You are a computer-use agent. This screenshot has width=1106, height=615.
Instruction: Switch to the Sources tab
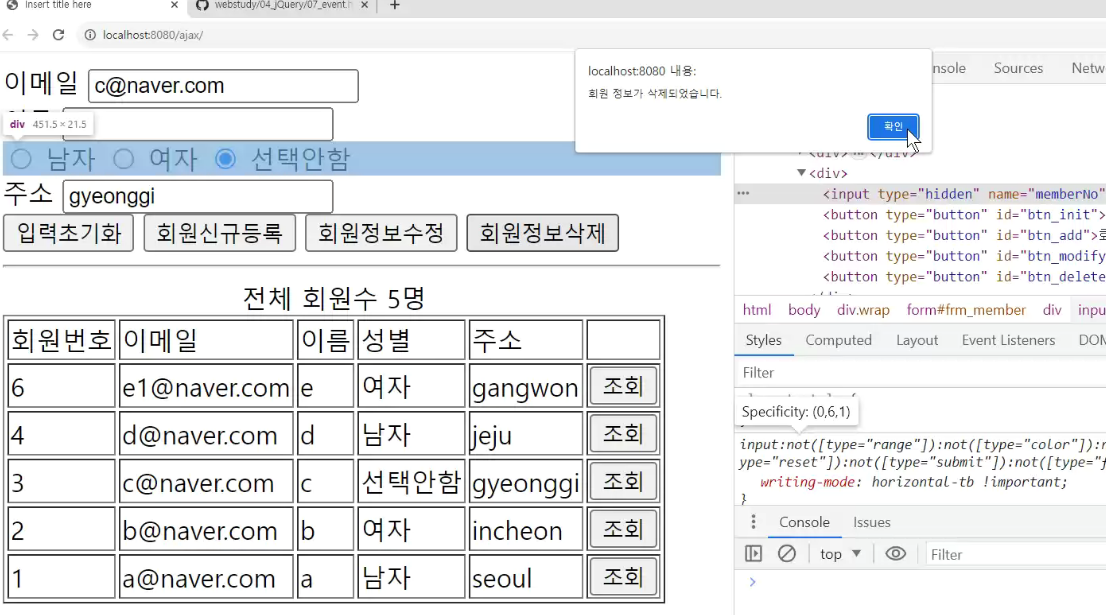click(1018, 68)
